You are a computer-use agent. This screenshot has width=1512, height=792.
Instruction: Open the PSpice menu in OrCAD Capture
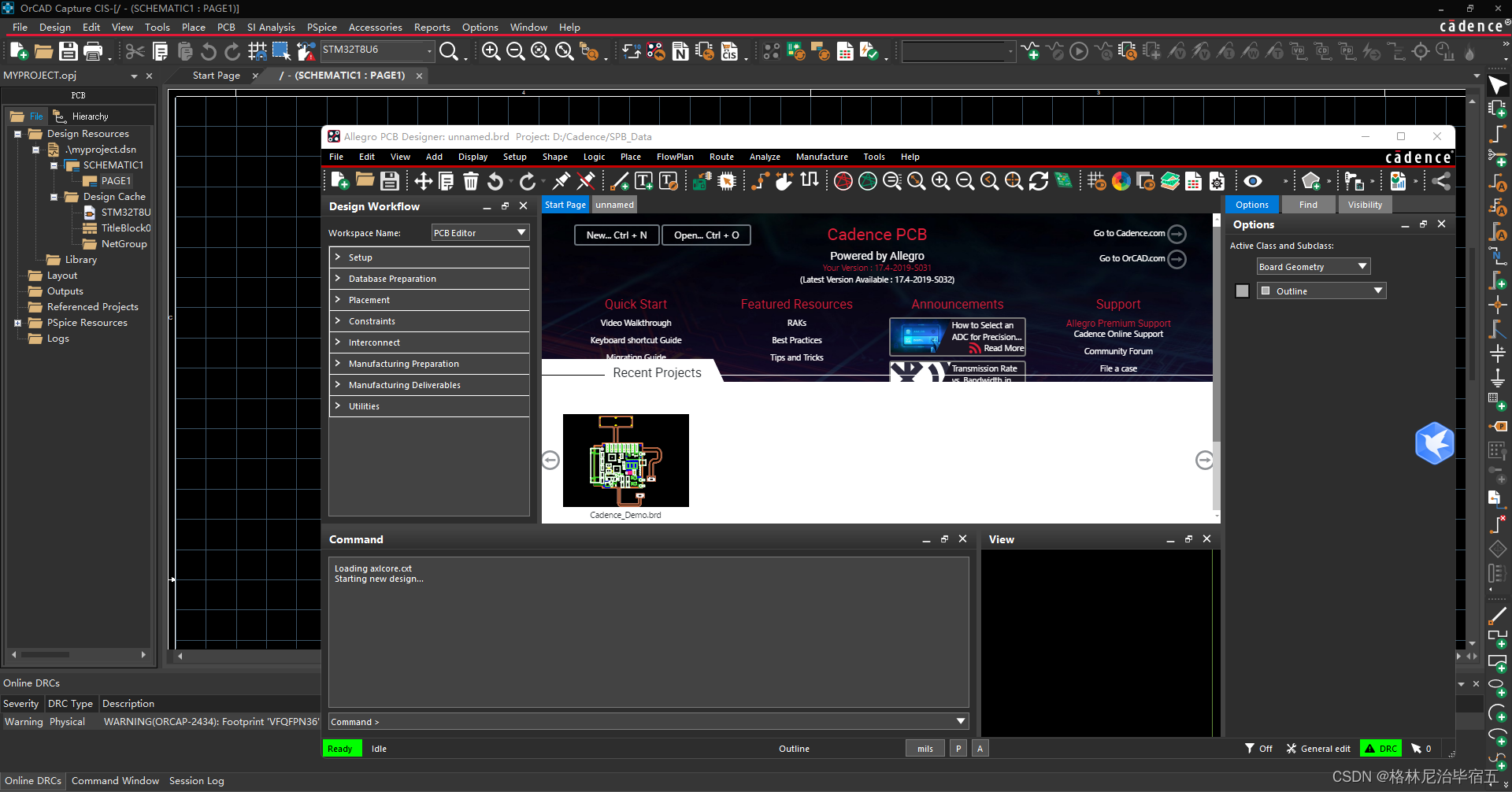(322, 27)
